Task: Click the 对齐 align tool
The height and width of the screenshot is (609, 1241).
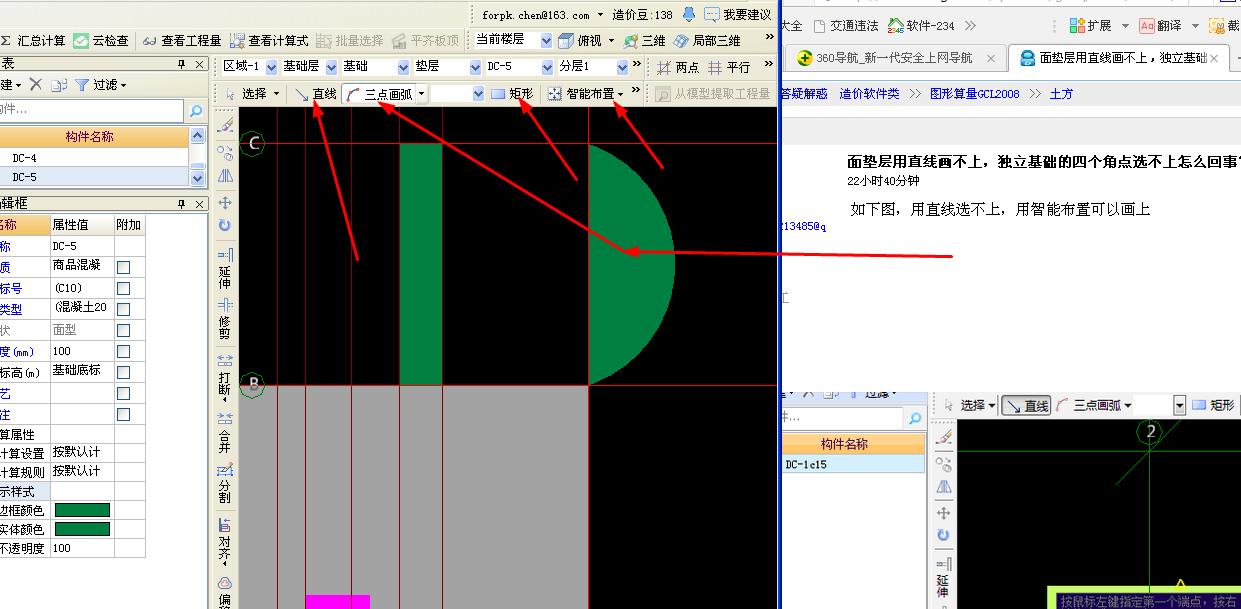Action: [225, 540]
